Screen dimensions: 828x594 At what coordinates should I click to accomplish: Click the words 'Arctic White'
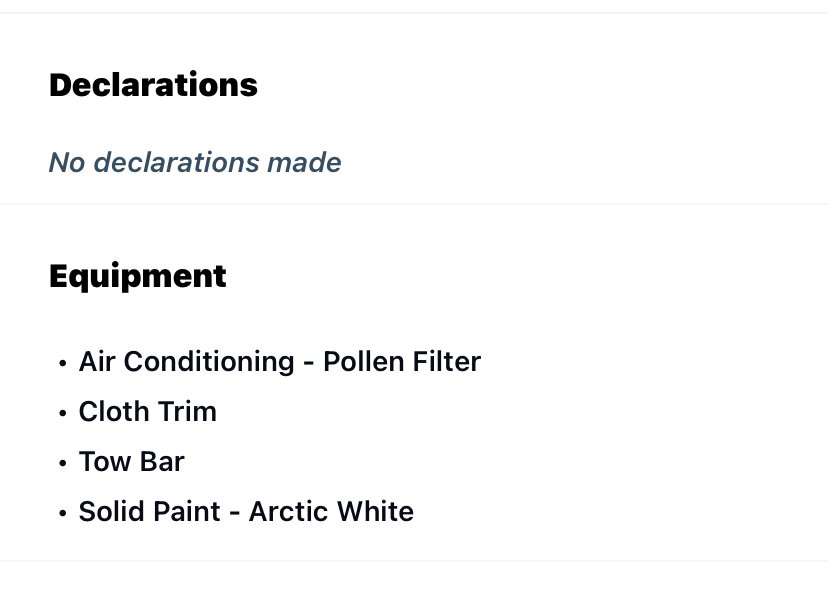[331, 511]
